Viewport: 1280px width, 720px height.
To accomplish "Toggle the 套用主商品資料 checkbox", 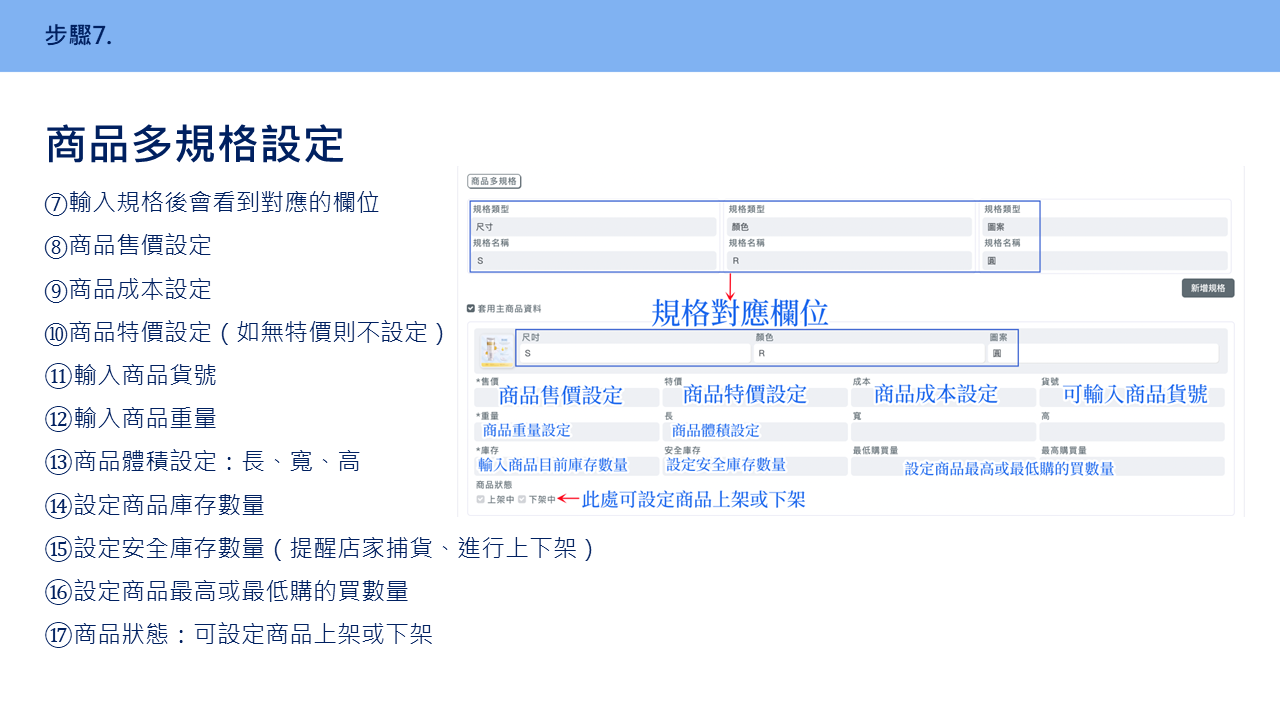I will click(x=471, y=309).
